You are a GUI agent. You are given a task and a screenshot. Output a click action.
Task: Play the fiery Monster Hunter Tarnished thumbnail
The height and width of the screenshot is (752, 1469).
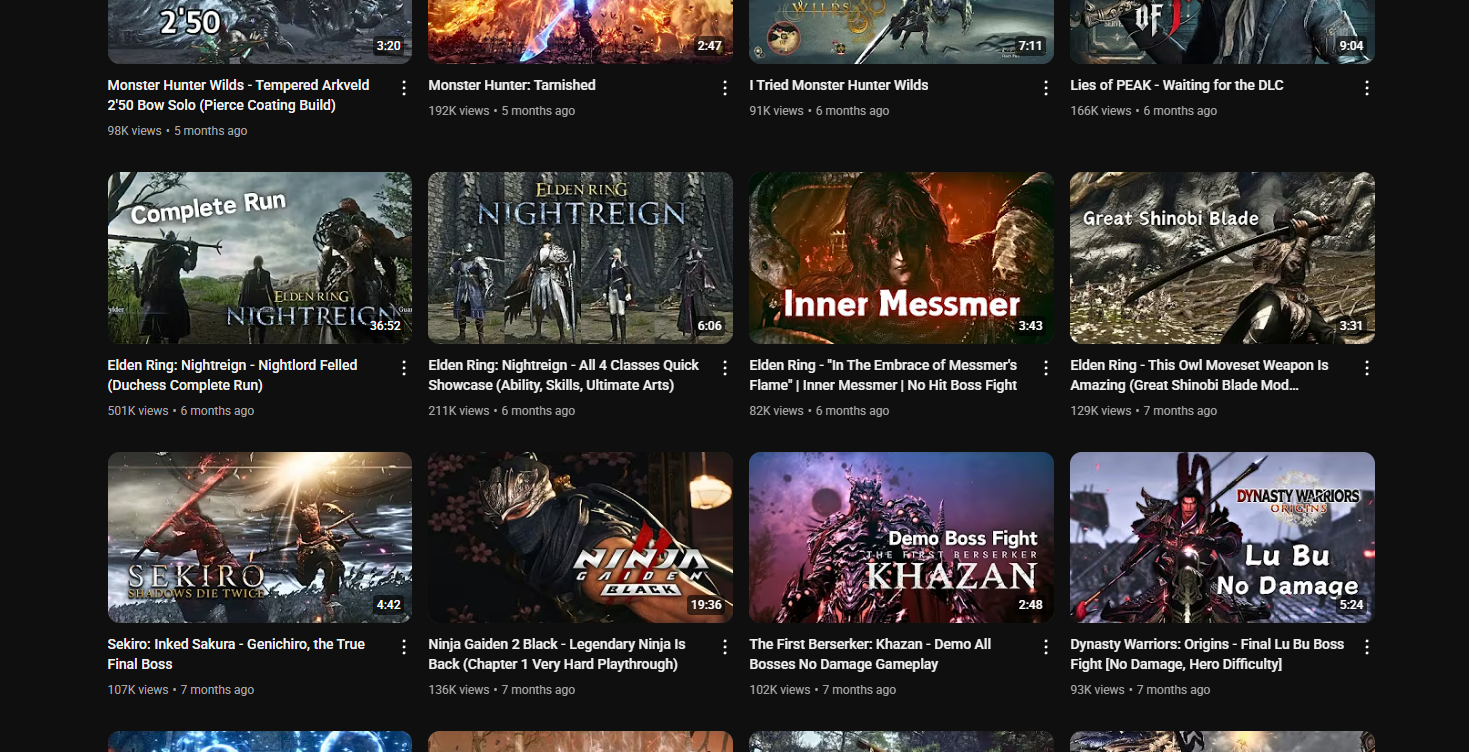tap(580, 30)
